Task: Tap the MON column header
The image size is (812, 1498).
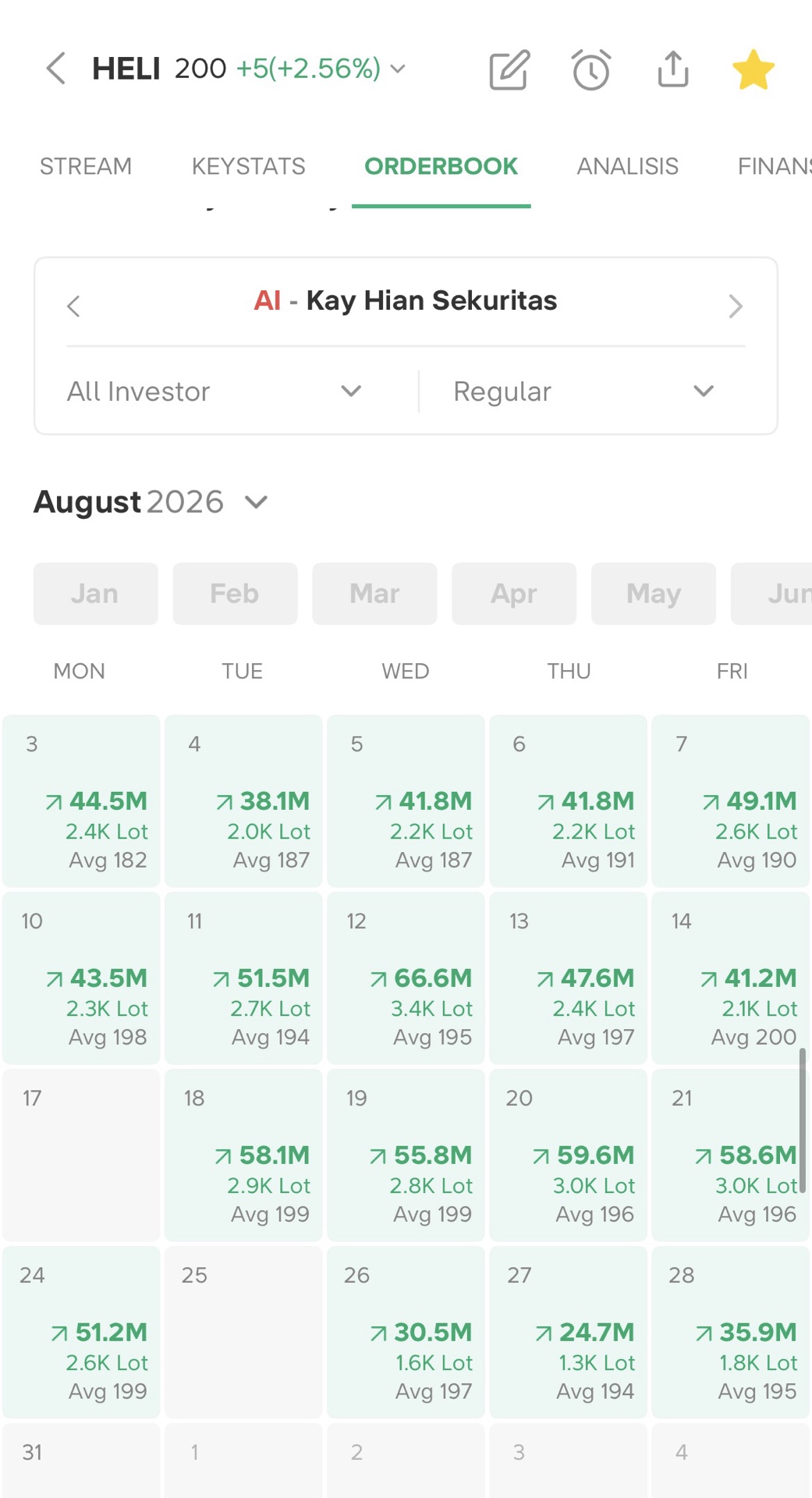Action: (79, 671)
